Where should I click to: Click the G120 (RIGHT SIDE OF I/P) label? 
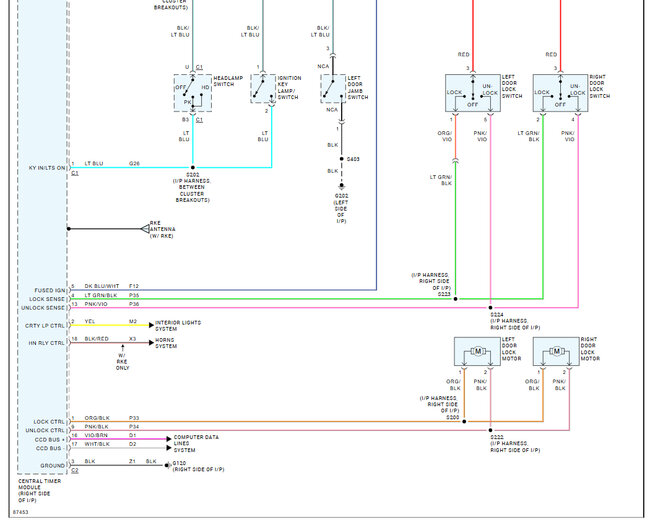tap(198, 466)
